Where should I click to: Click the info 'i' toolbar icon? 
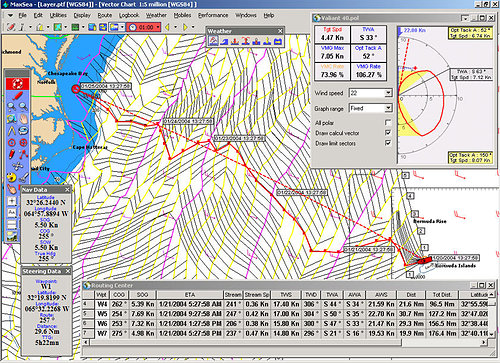coord(22,27)
